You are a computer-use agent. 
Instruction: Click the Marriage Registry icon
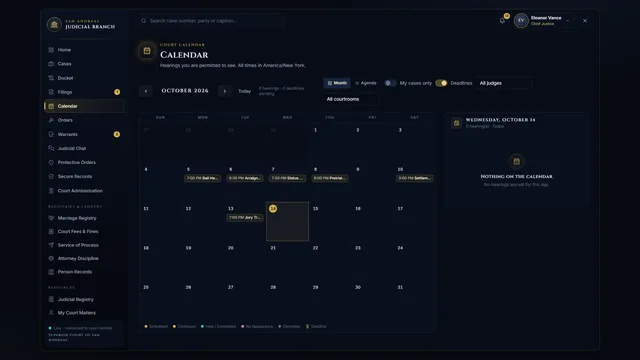51,218
